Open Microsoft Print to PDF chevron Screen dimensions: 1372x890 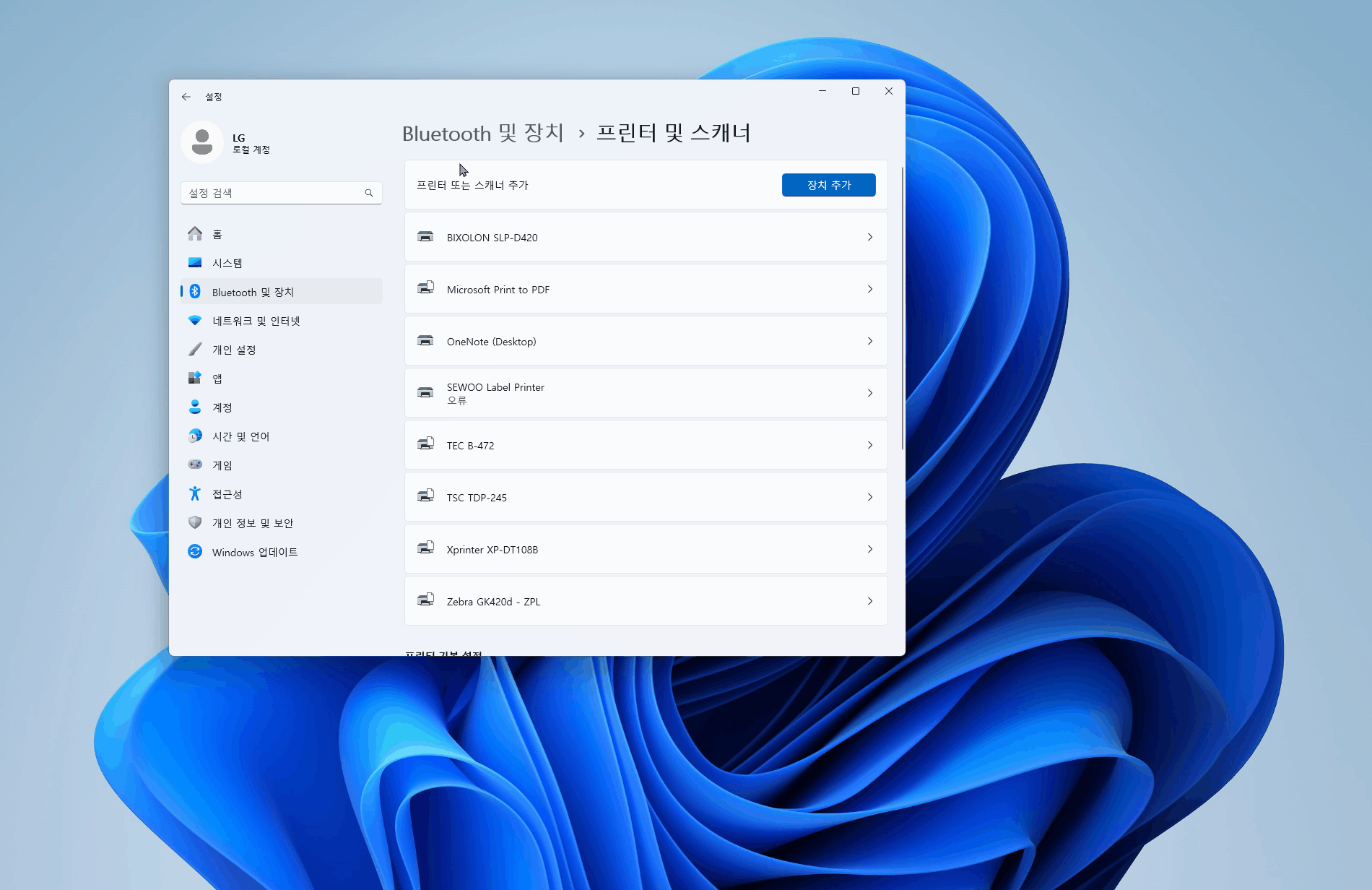point(870,289)
